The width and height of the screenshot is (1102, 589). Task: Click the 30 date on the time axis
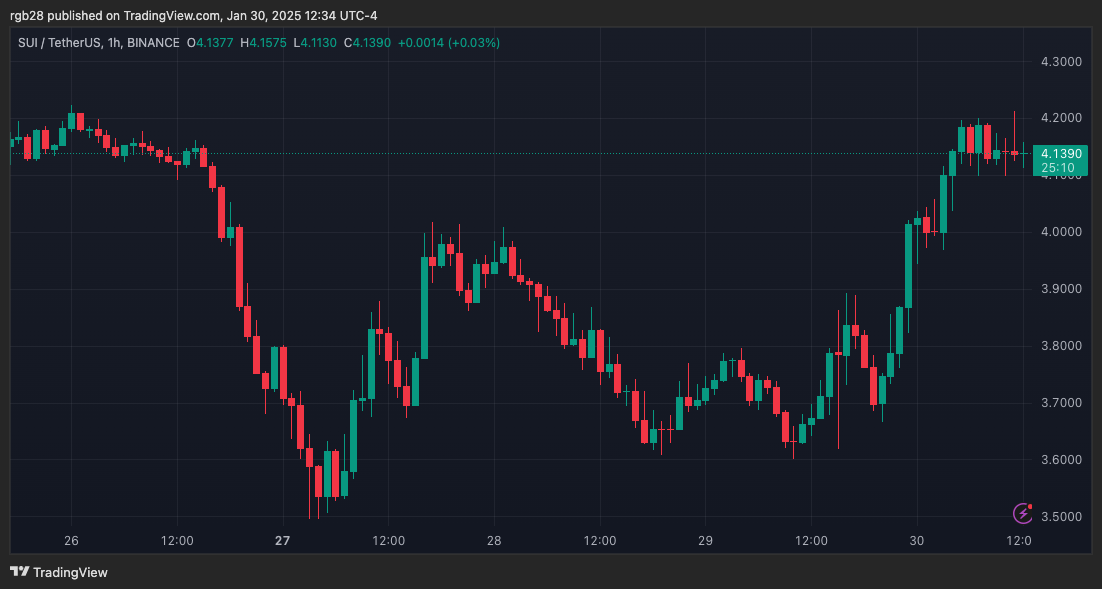coord(916,541)
